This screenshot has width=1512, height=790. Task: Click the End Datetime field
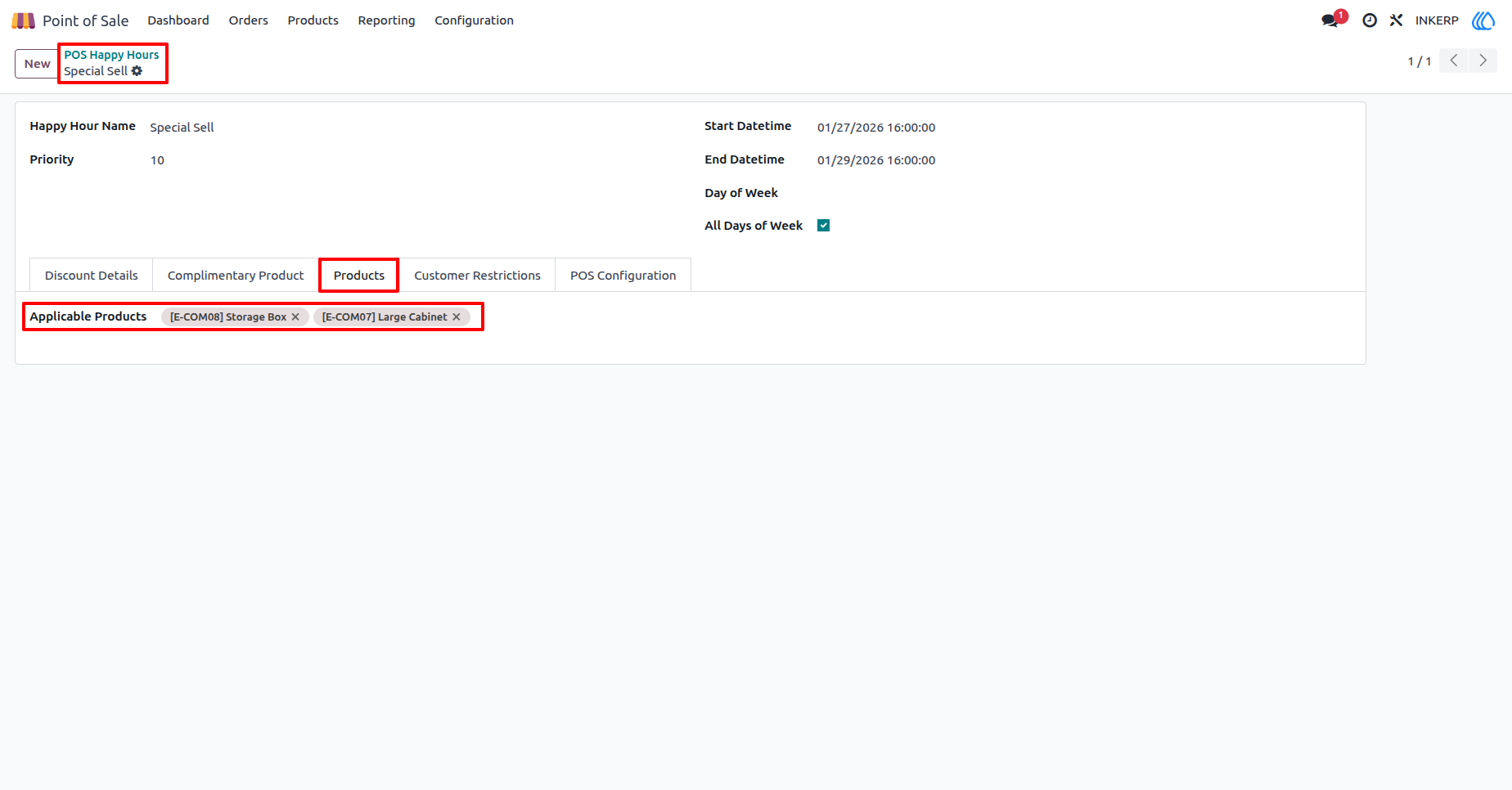click(x=876, y=160)
